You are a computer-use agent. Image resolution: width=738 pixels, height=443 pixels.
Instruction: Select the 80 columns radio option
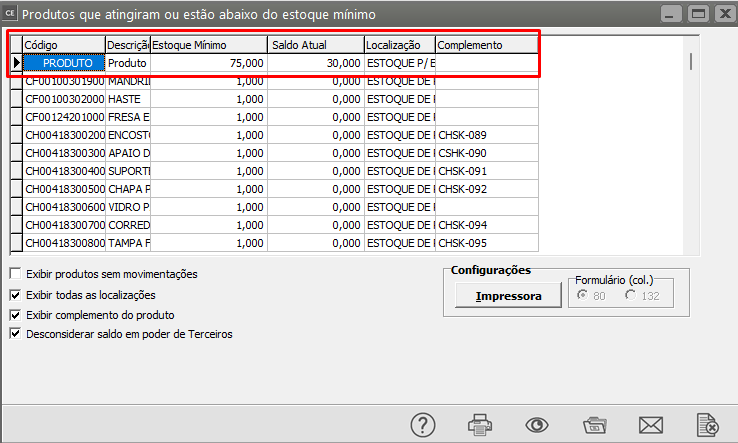[x=582, y=295]
